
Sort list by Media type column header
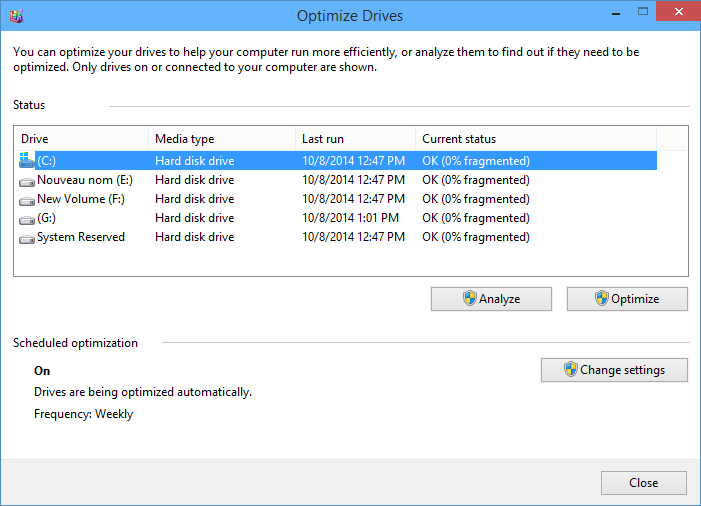coord(220,139)
